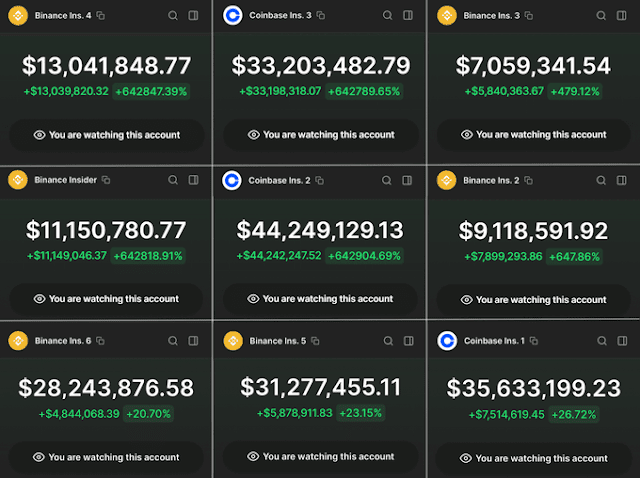Copy the Binance Ins. 2 address
This screenshot has height=478, width=640.
pyautogui.click(x=529, y=180)
